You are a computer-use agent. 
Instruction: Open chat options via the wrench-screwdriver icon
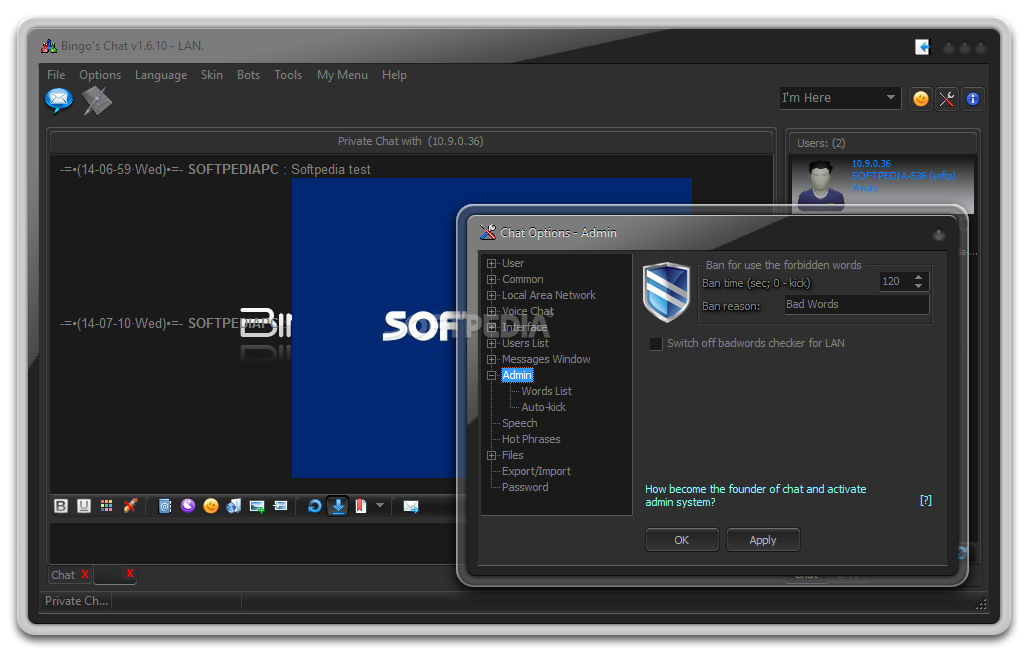(x=947, y=99)
